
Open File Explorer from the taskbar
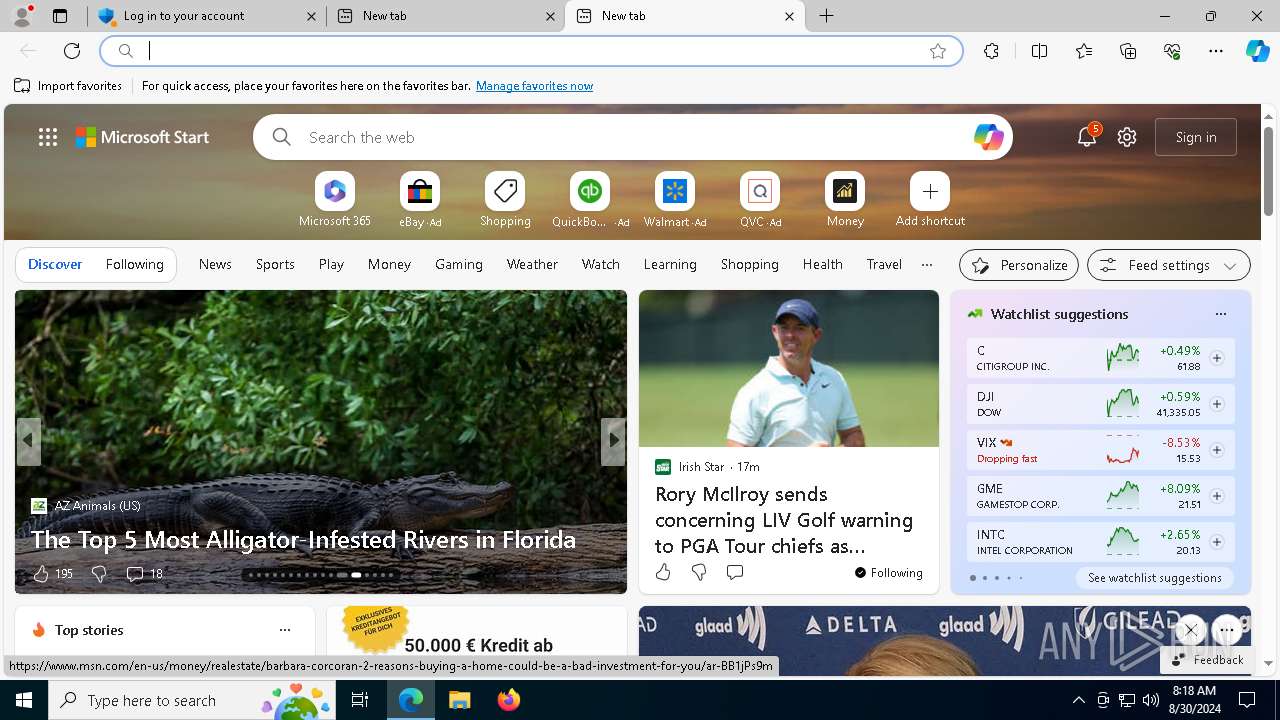[x=459, y=700]
